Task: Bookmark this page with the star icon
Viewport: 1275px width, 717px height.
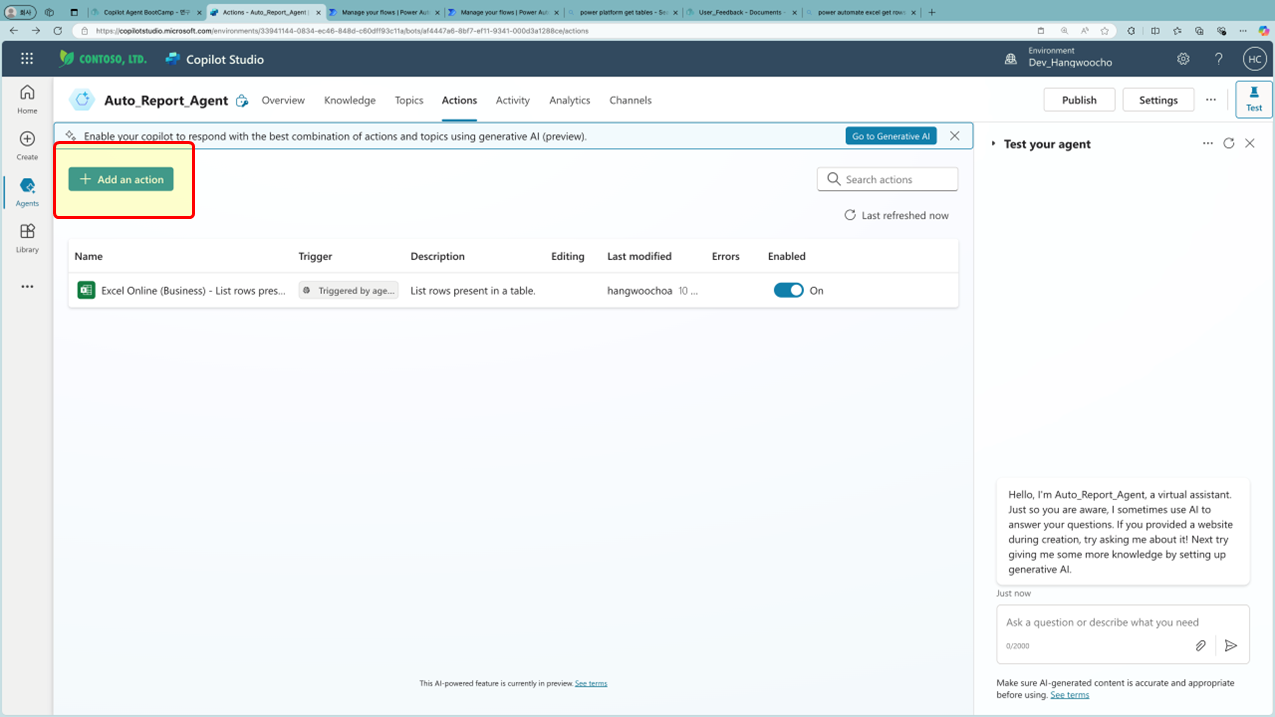Action: [x=1105, y=31]
